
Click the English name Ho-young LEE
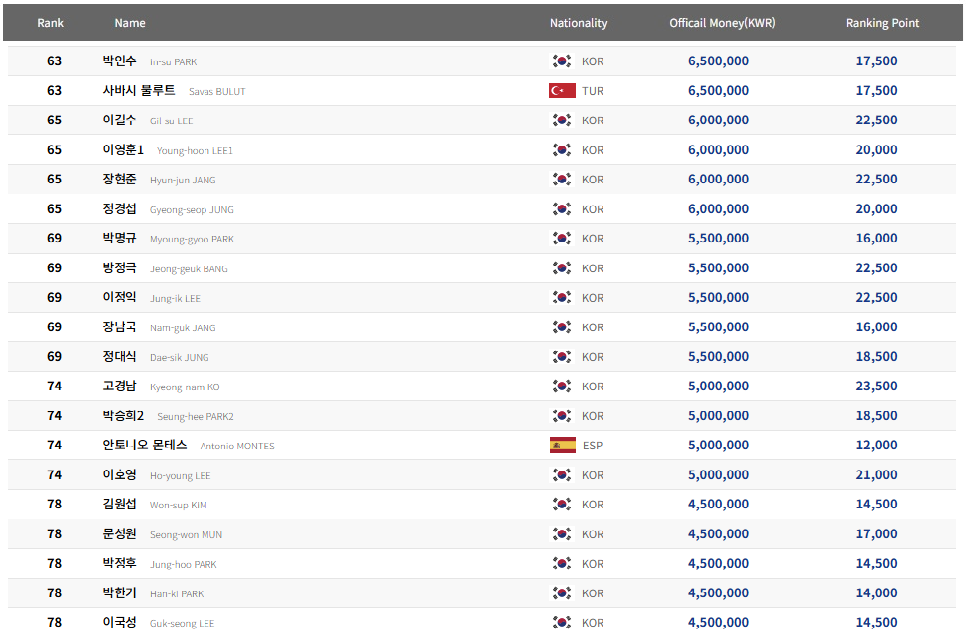(x=180, y=476)
